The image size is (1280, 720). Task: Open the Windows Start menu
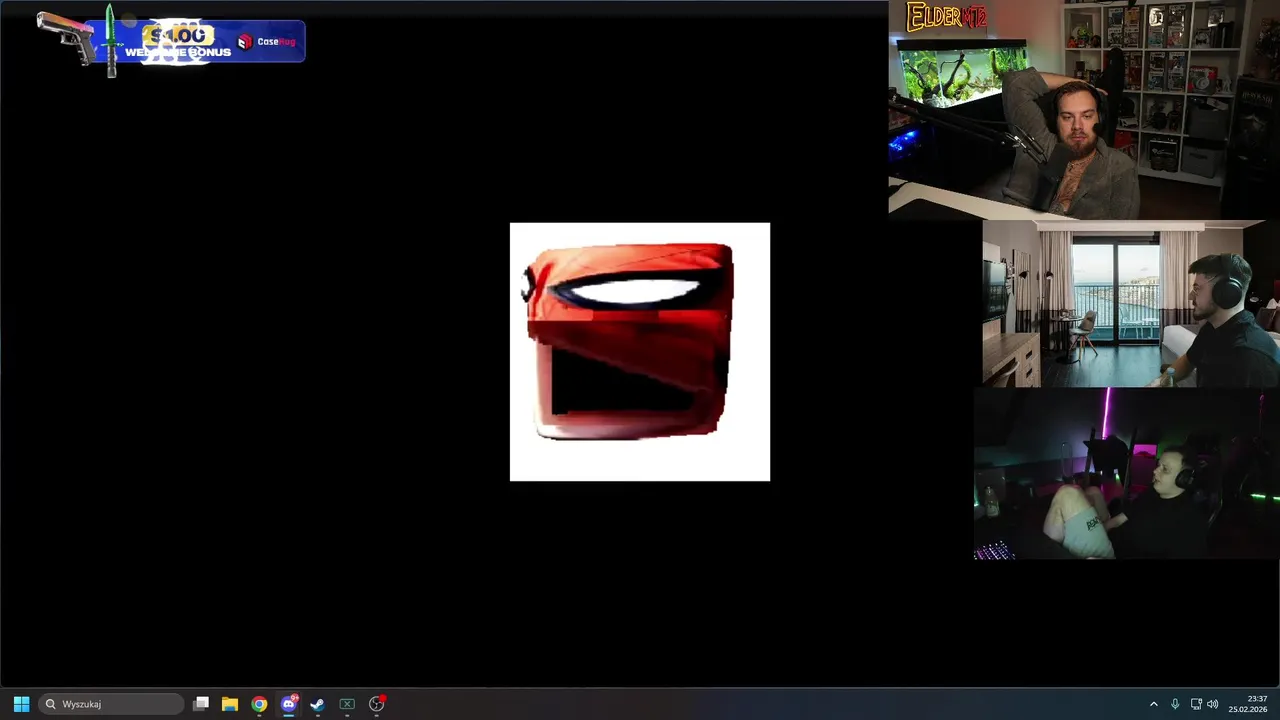[x=21, y=704]
